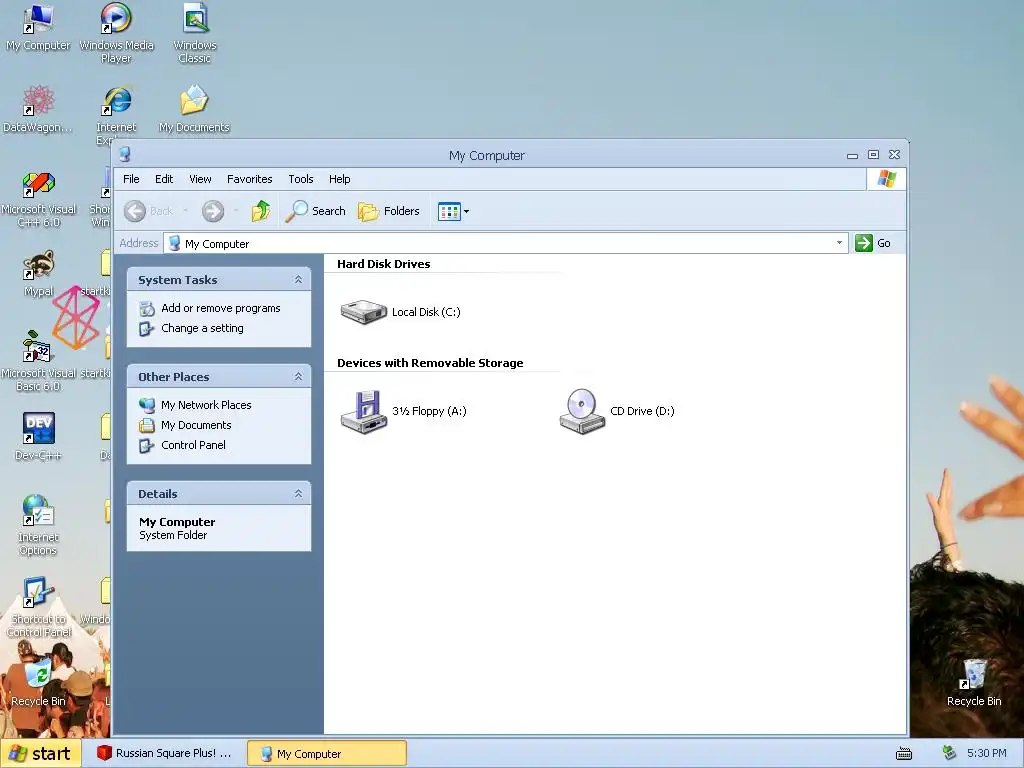Viewport: 1024px width, 768px height.
Task: Click the 5:30 PM taskbar clock
Action: click(987, 753)
